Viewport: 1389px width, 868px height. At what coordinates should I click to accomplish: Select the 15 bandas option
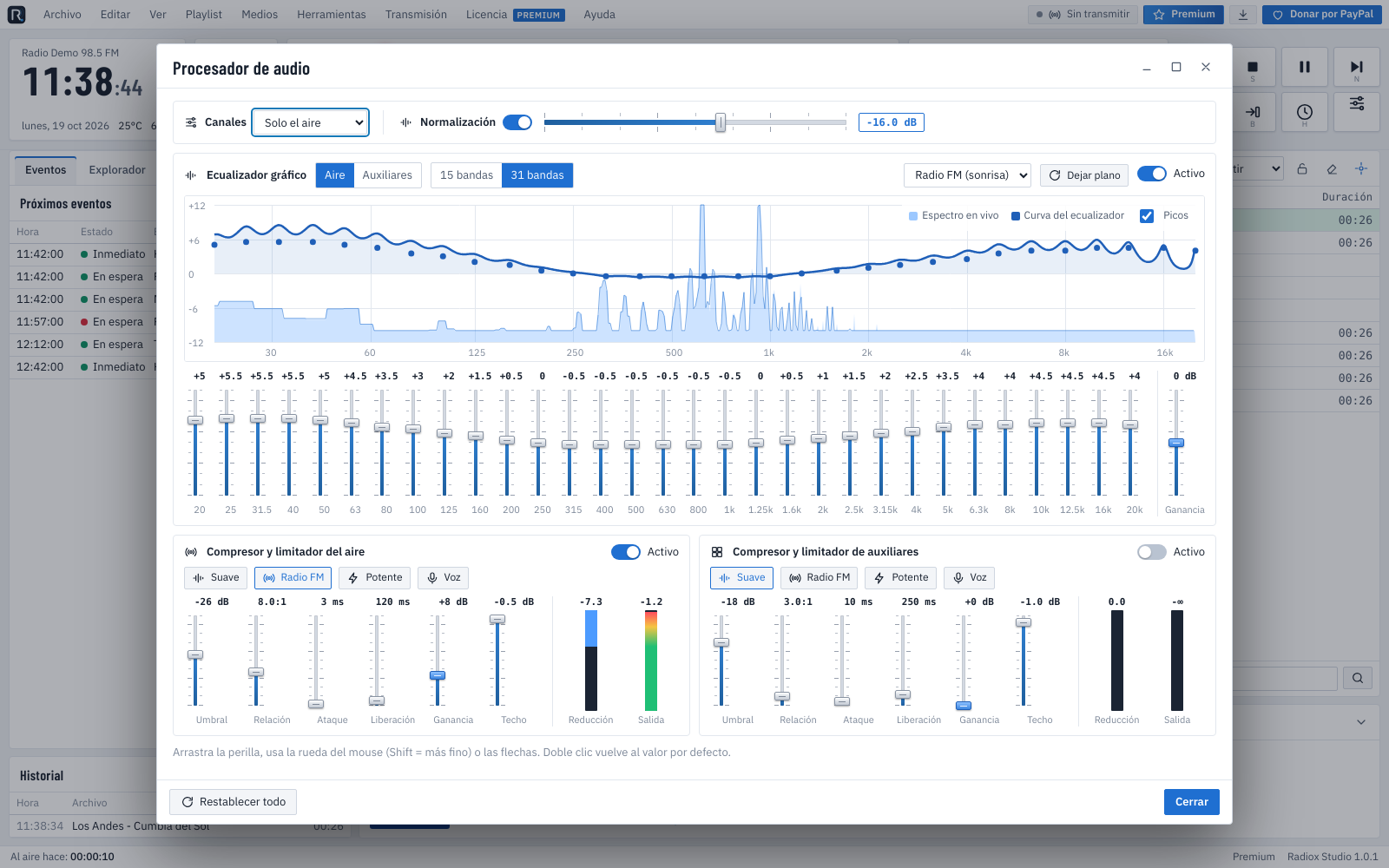(x=466, y=175)
